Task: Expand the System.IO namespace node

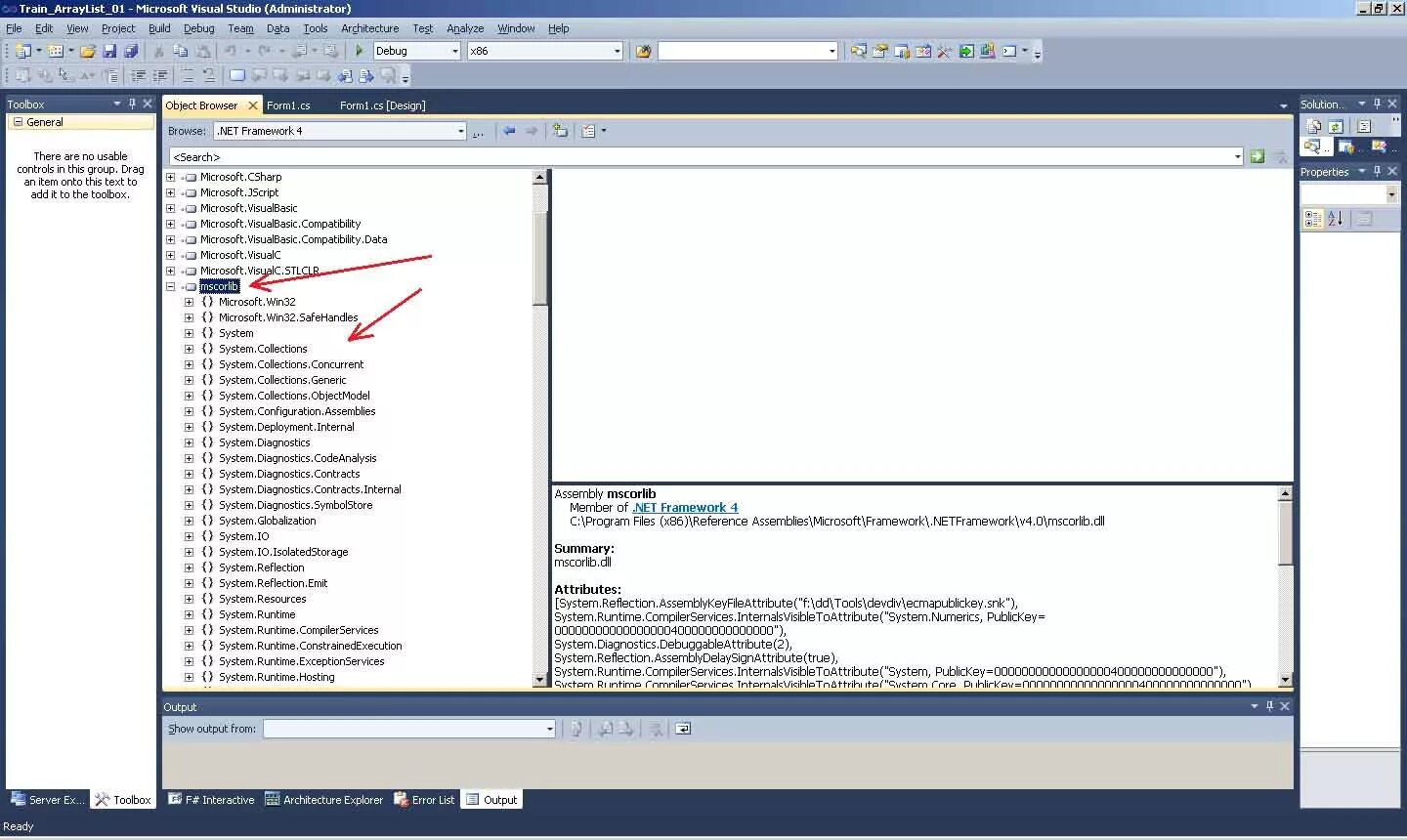Action: [190, 536]
